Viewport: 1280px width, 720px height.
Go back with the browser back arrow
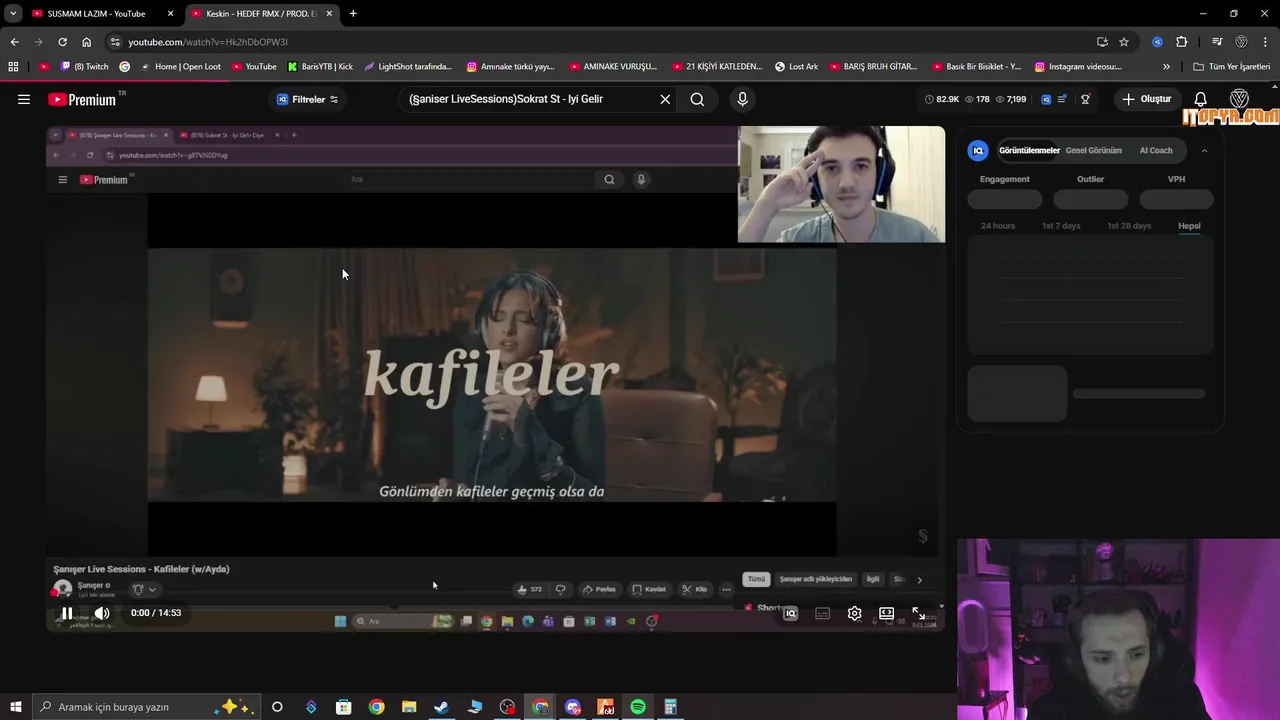pyautogui.click(x=14, y=42)
